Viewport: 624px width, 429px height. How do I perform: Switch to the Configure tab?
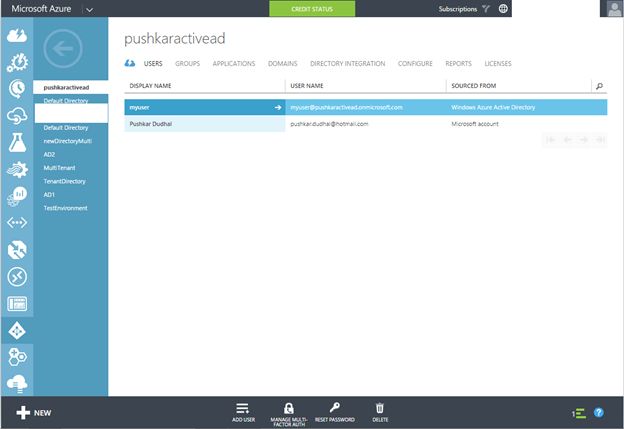point(415,64)
